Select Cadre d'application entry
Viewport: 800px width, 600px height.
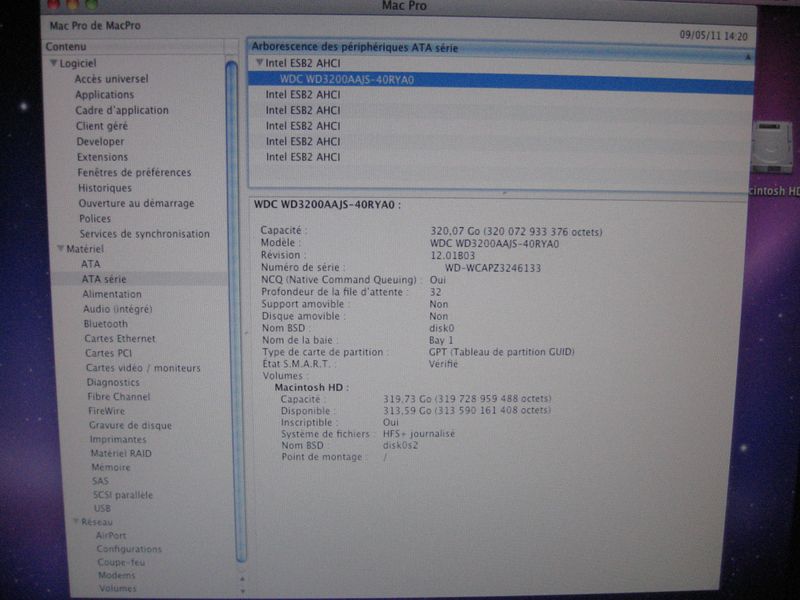pos(122,110)
